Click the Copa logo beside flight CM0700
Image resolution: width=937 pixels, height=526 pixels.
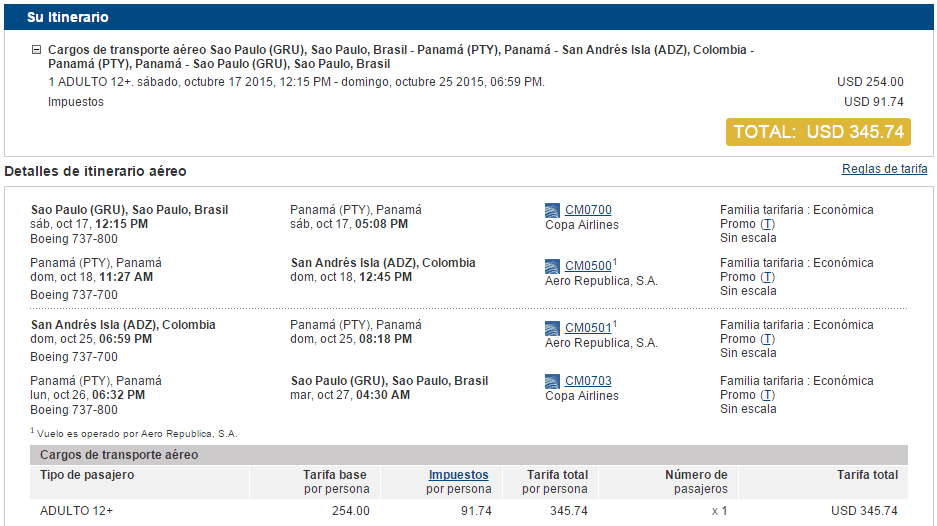tap(552, 210)
